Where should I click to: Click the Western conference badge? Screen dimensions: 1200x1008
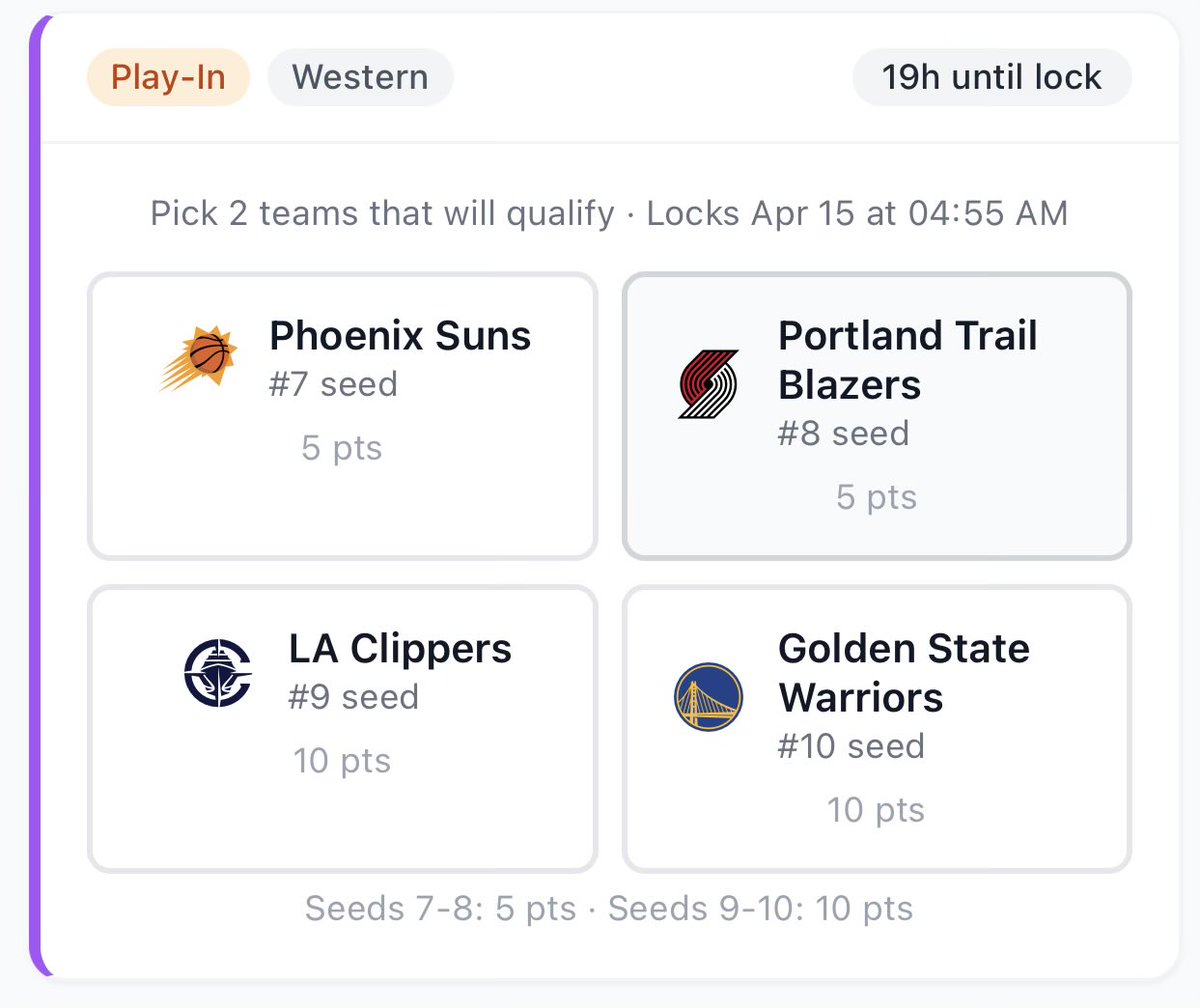tap(360, 77)
